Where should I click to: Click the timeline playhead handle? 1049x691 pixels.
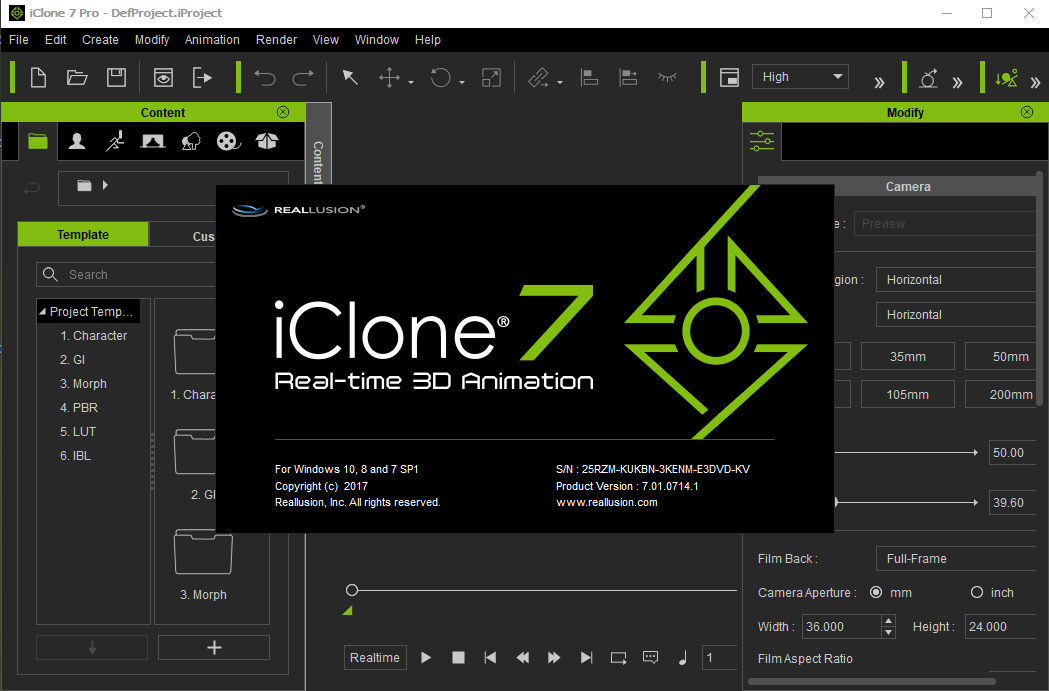point(352,590)
